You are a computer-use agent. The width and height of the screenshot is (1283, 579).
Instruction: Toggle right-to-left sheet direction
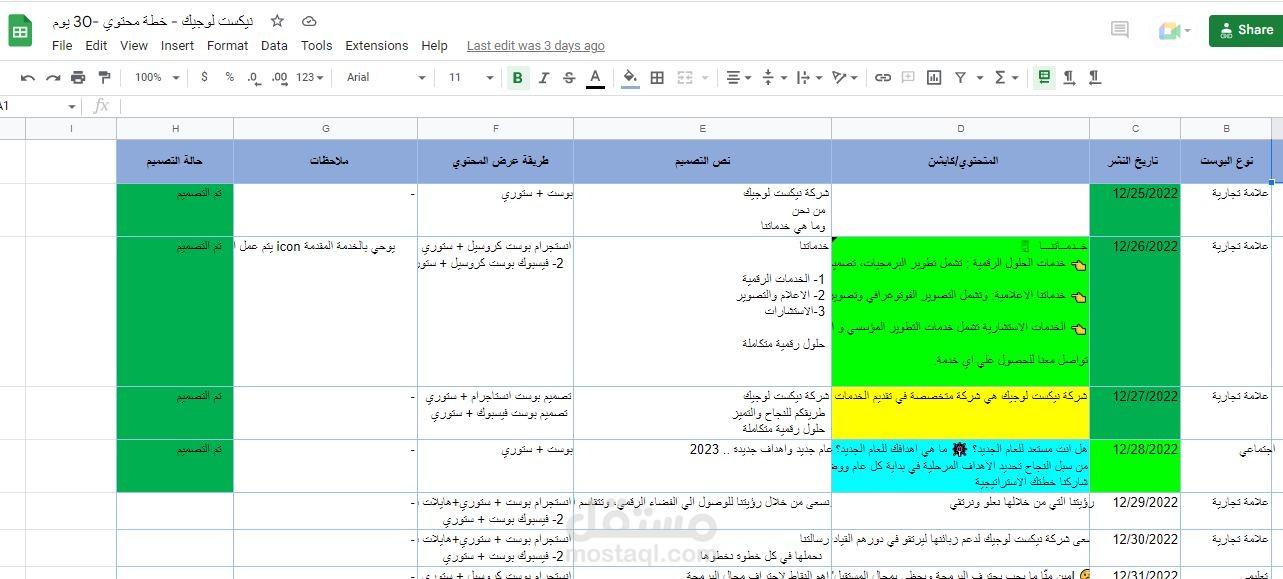point(1045,77)
